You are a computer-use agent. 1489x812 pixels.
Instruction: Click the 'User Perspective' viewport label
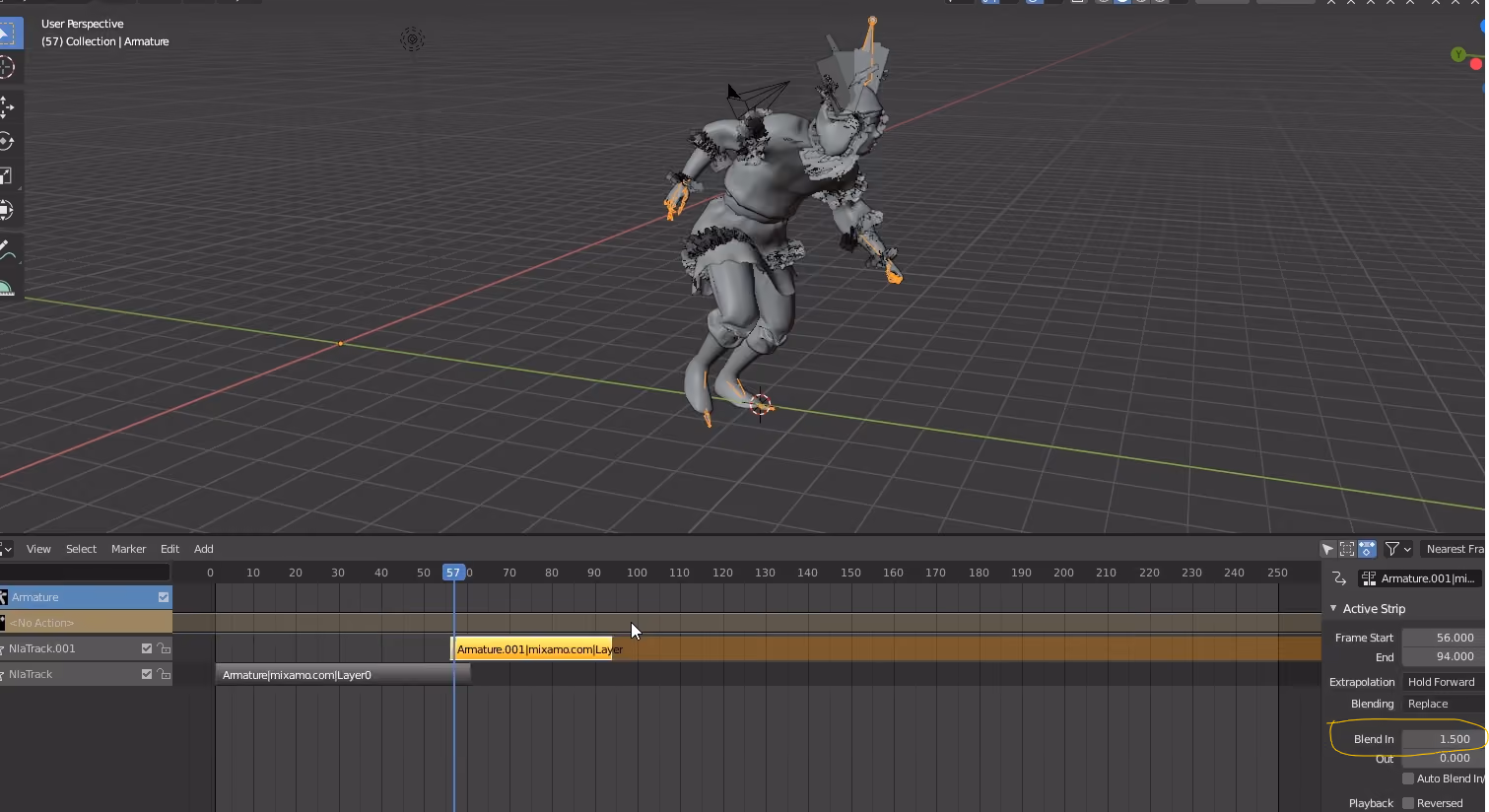click(83, 24)
